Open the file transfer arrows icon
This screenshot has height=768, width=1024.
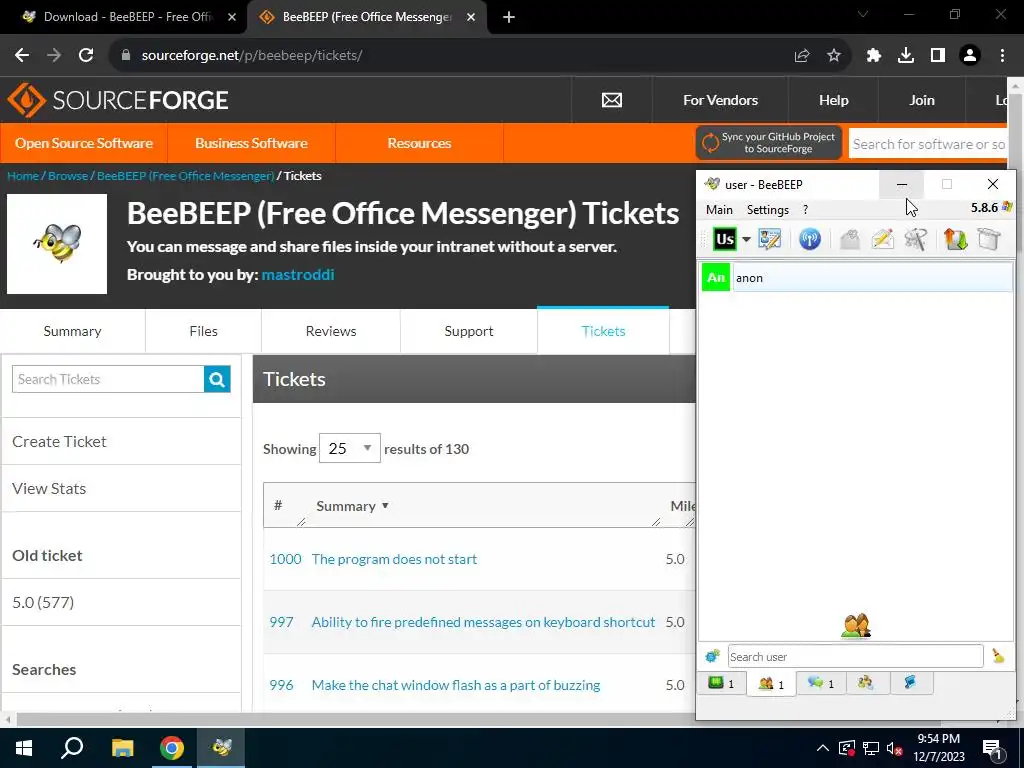coord(955,239)
